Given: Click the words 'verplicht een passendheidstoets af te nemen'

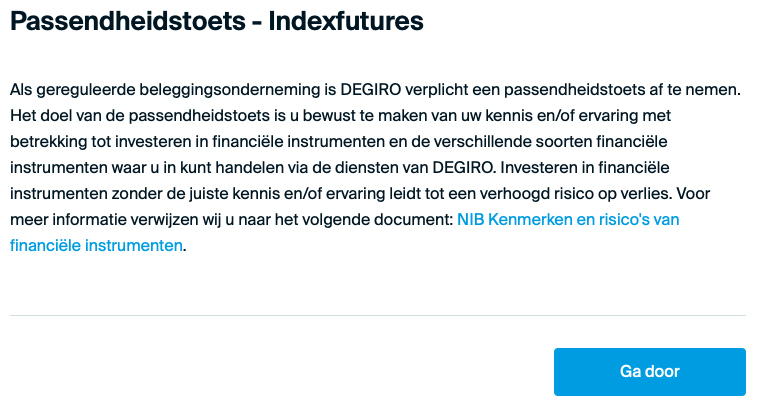Looking at the screenshot, I should click(573, 90).
